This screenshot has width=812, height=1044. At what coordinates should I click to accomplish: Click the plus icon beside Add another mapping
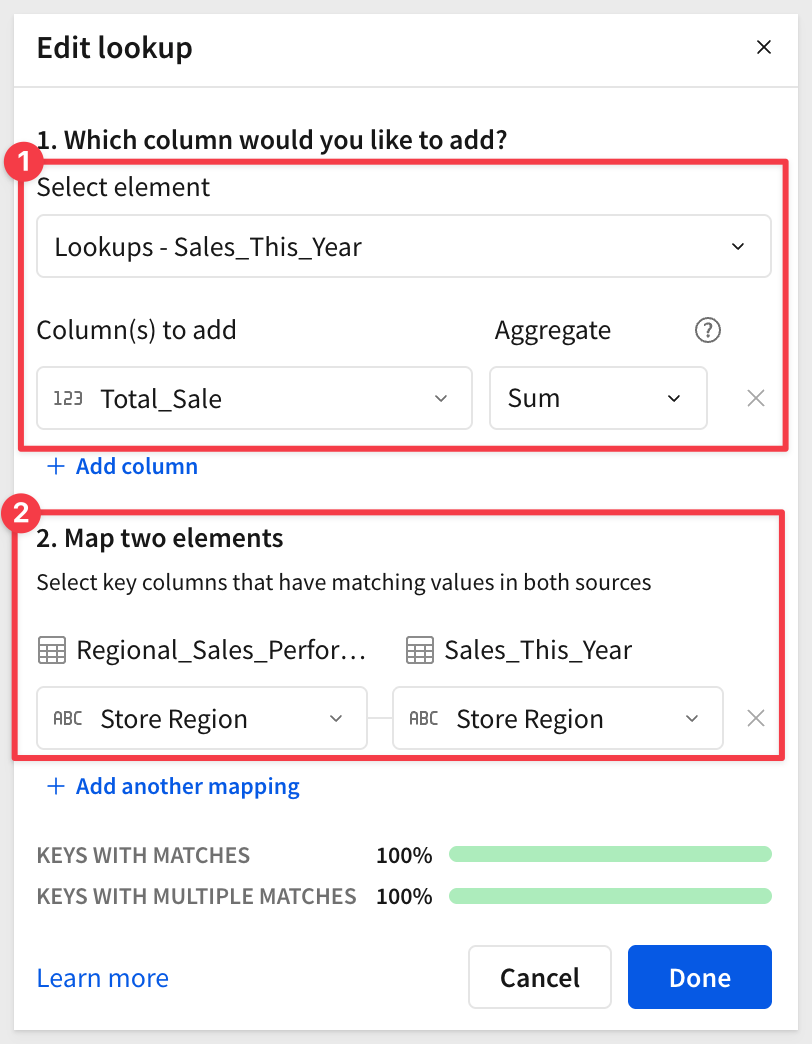[56, 786]
